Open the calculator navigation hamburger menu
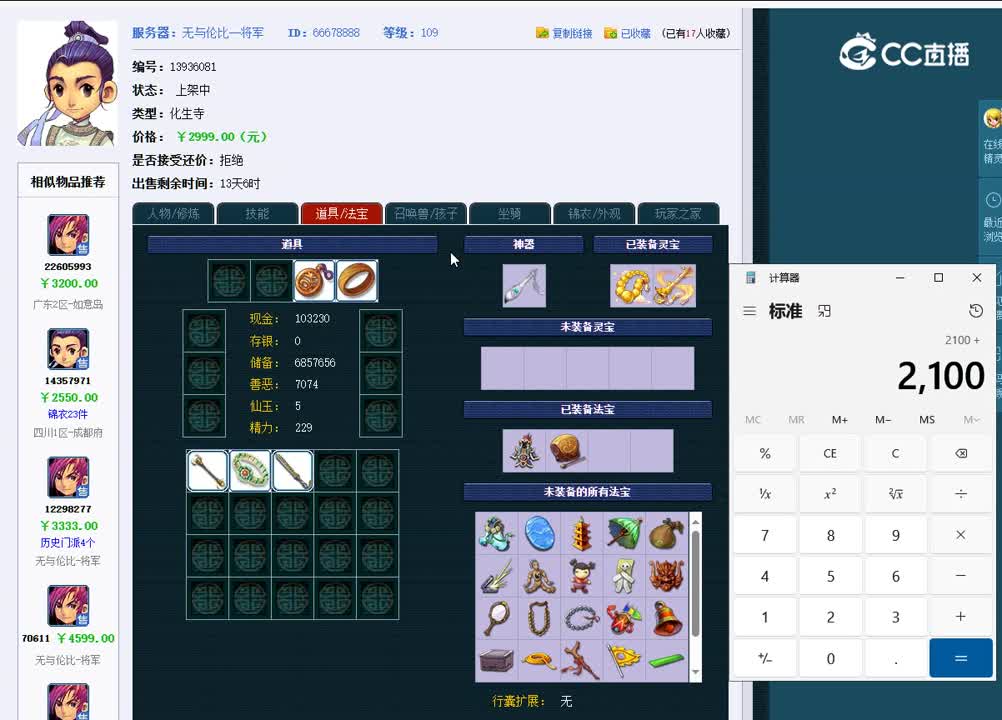Viewport: 1002px width, 720px height. point(750,311)
